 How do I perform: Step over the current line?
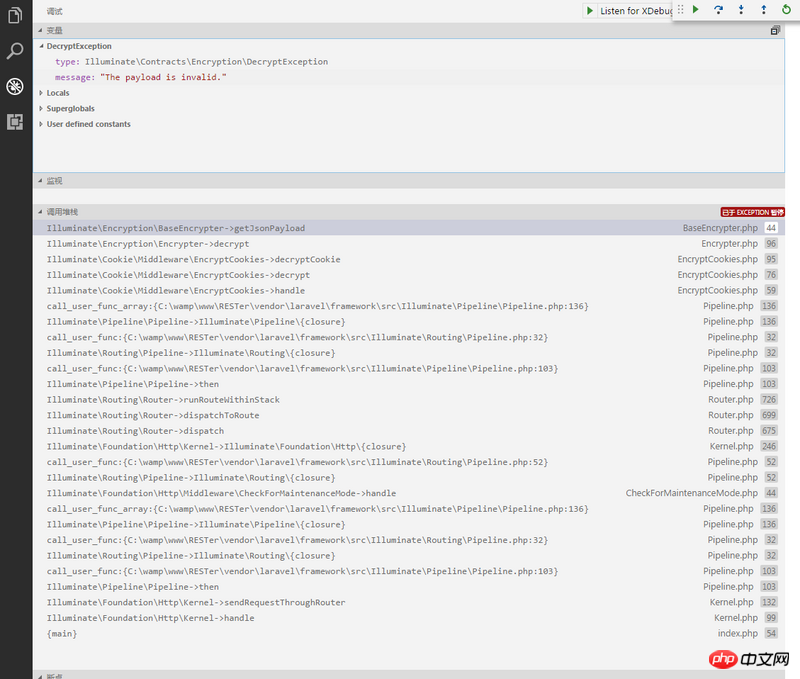(x=718, y=10)
